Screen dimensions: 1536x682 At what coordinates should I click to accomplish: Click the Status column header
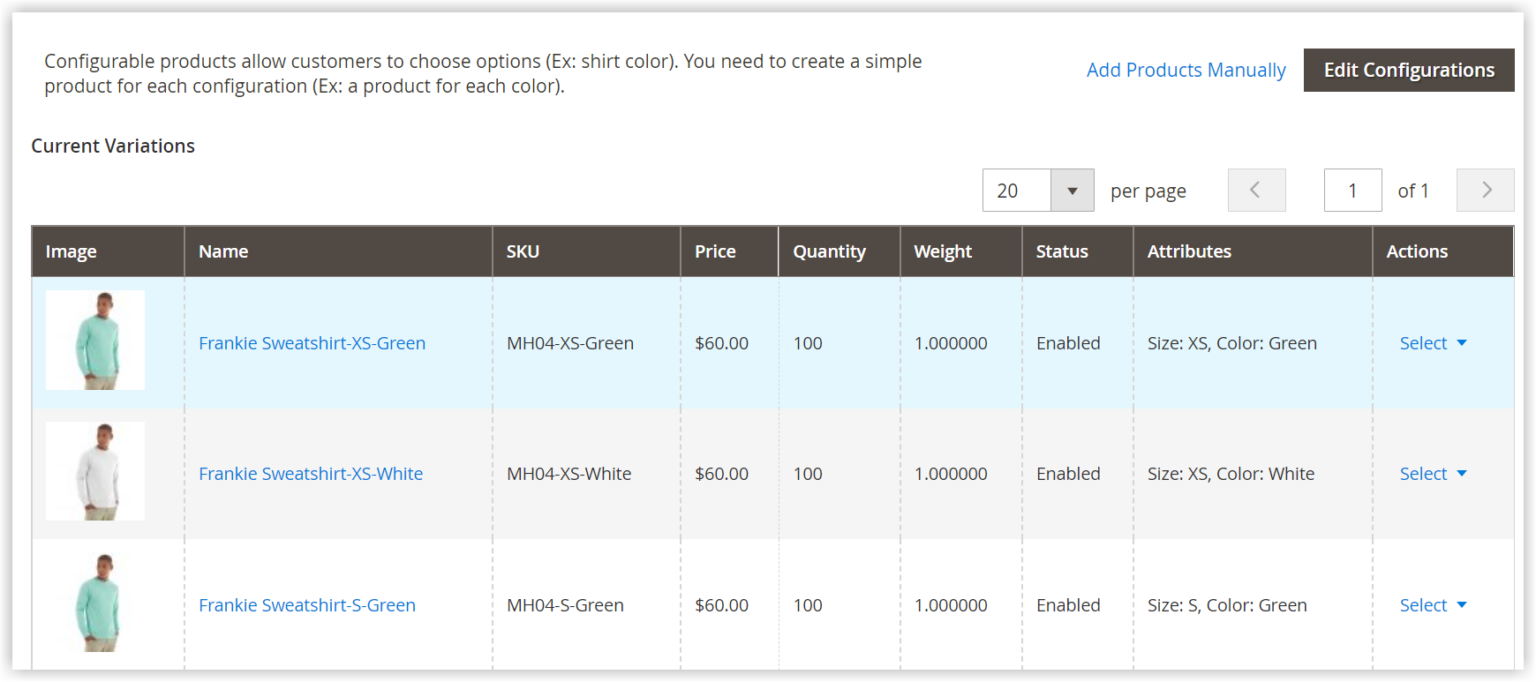(x=1062, y=251)
